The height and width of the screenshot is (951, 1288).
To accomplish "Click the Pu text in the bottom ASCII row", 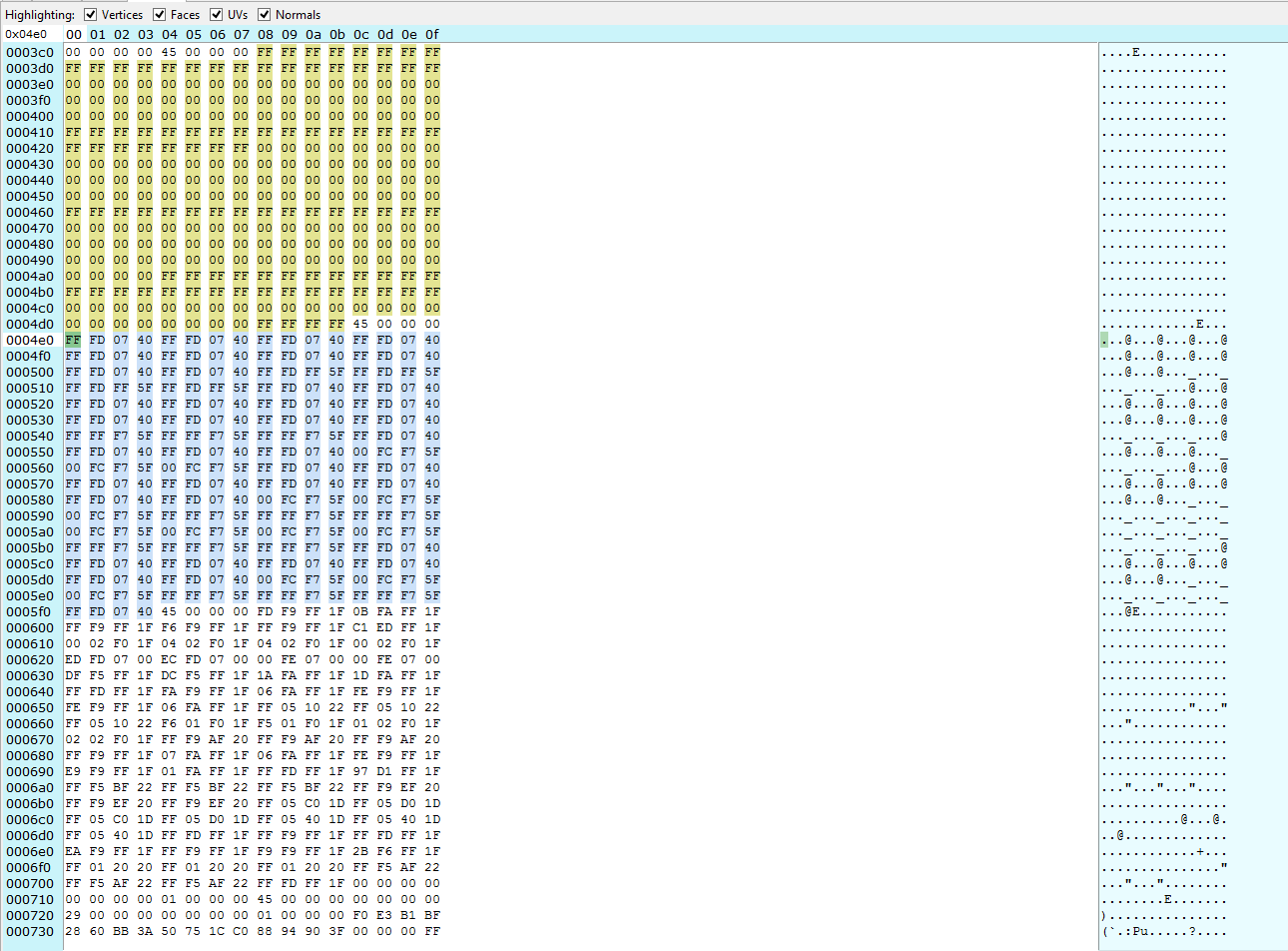I will [x=1142, y=931].
